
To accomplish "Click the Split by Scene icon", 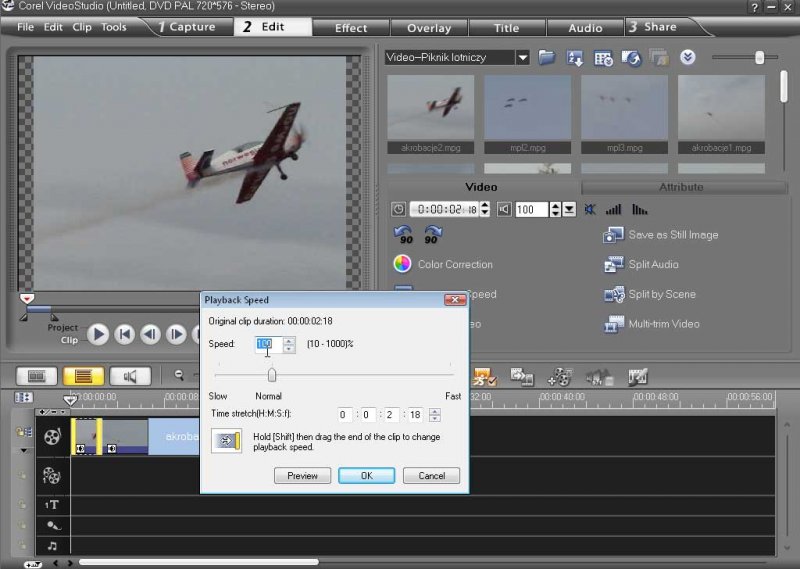I will point(613,294).
